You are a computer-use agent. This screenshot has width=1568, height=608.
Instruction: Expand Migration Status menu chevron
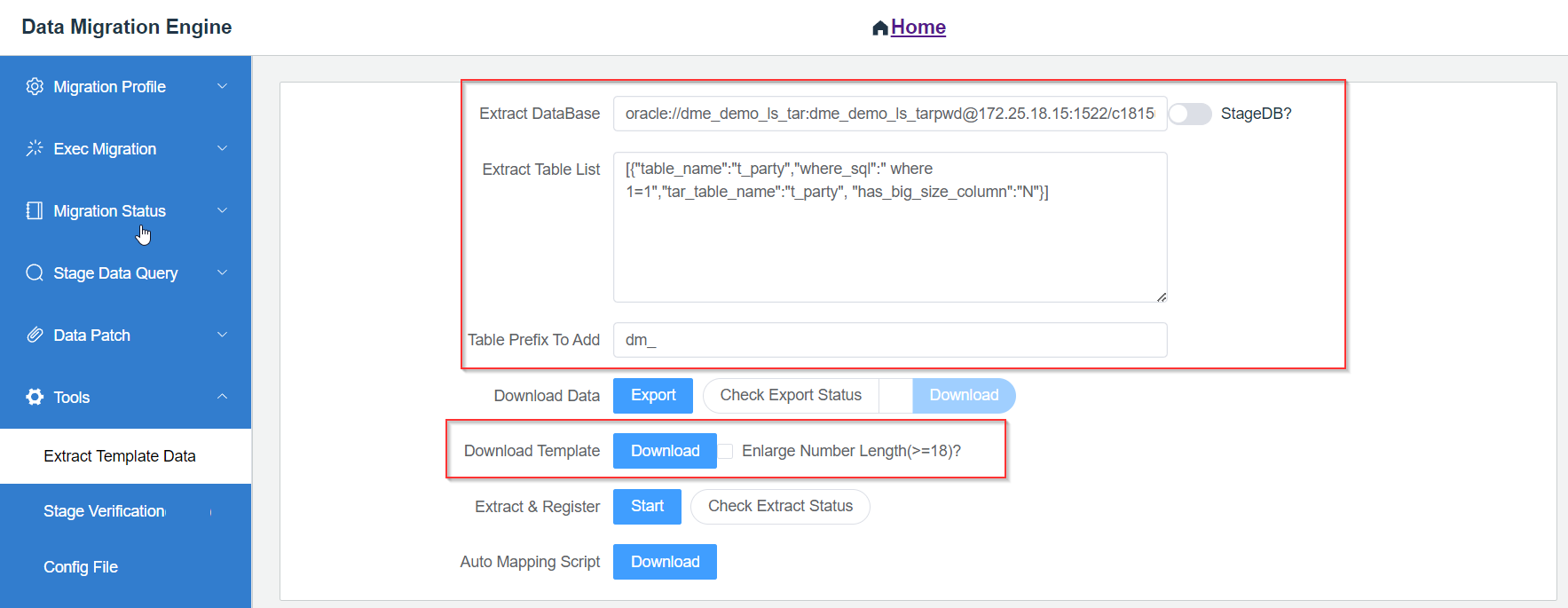(222, 210)
